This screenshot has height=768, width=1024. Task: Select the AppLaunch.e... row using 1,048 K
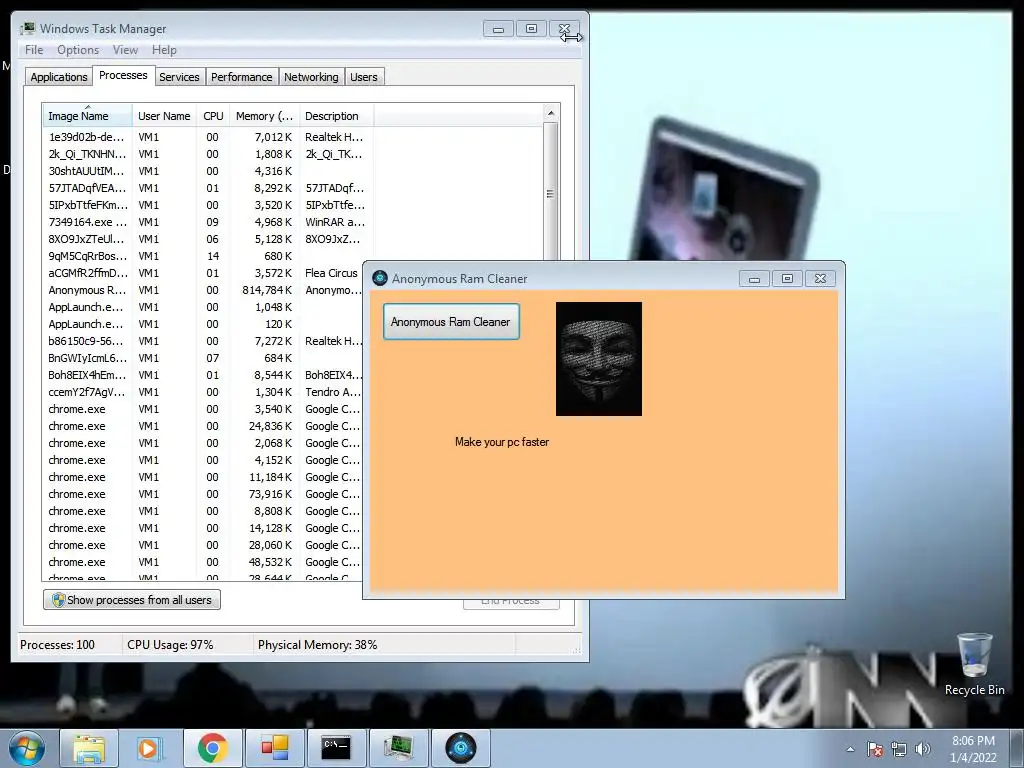pyautogui.click(x=202, y=307)
